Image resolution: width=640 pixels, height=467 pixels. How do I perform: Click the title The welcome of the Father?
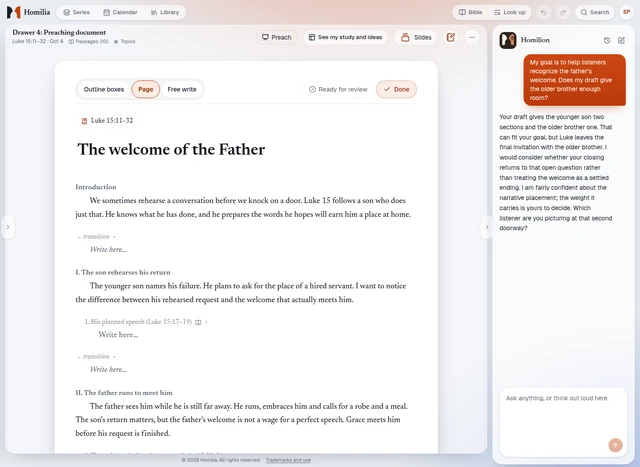(x=171, y=149)
